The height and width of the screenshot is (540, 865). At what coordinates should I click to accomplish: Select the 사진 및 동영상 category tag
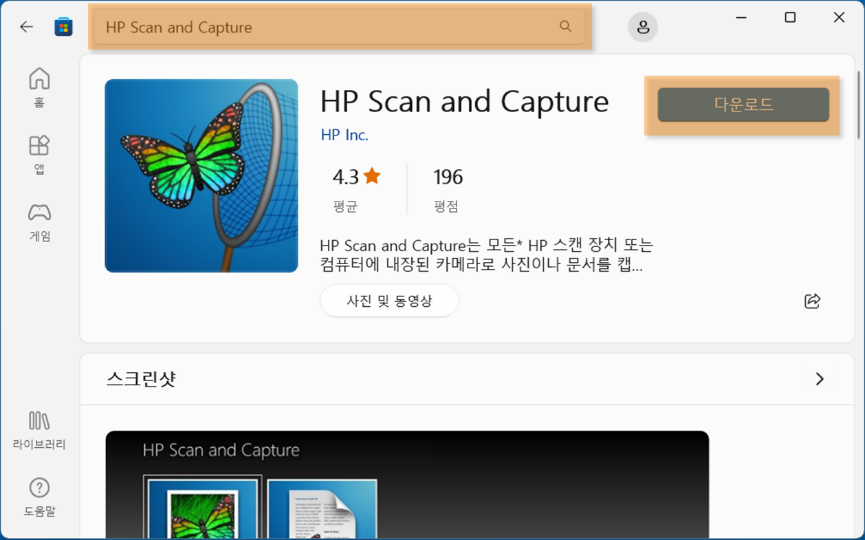click(x=389, y=301)
